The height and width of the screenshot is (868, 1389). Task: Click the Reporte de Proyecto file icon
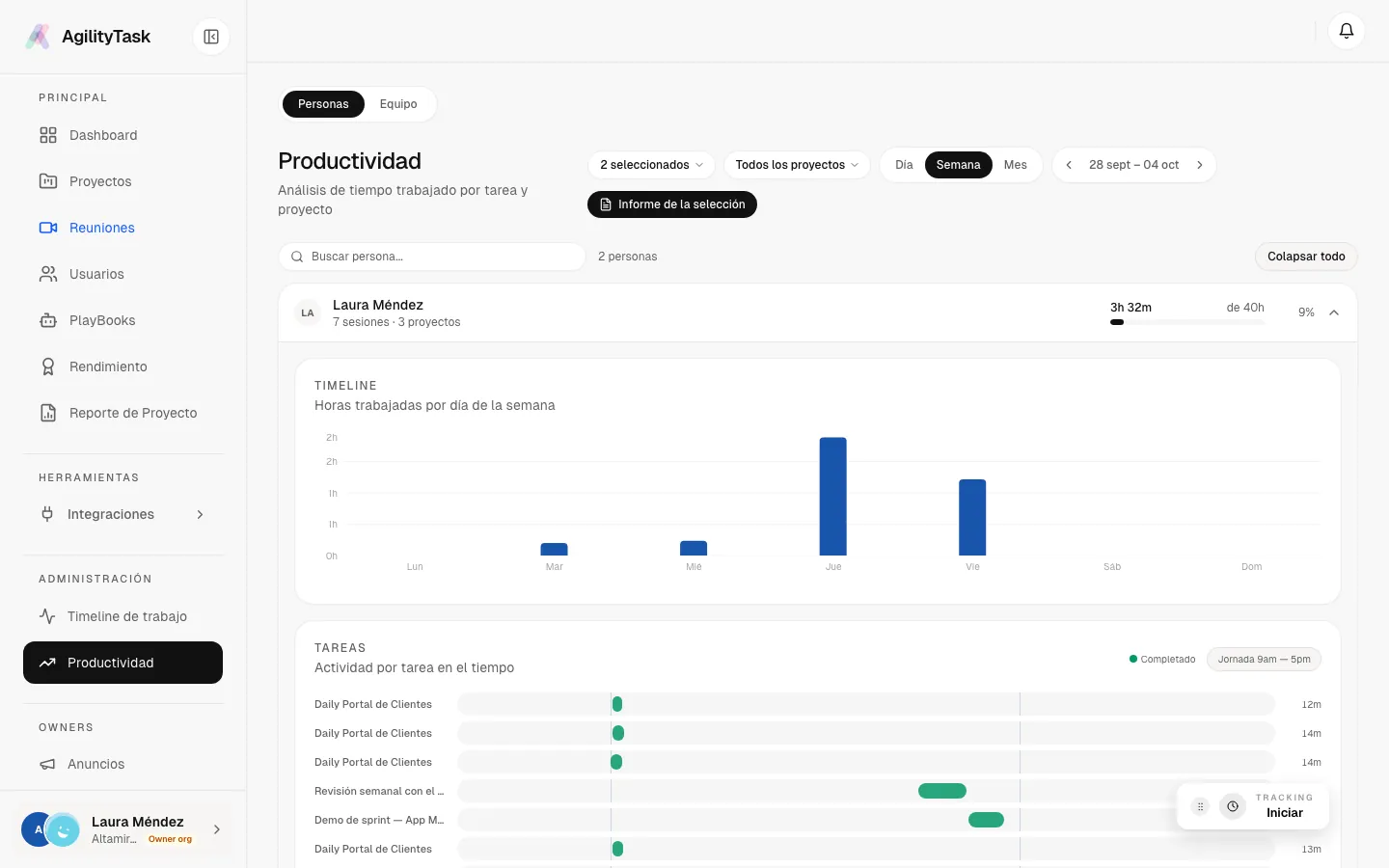[48, 413]
